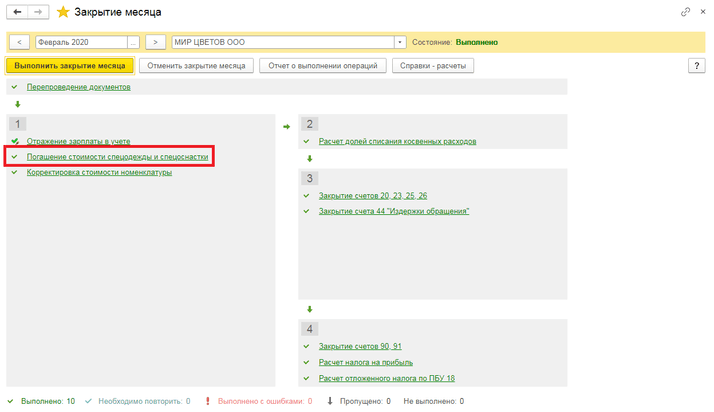
Task: Go to the previous month period
Action: tap(19, 43)
